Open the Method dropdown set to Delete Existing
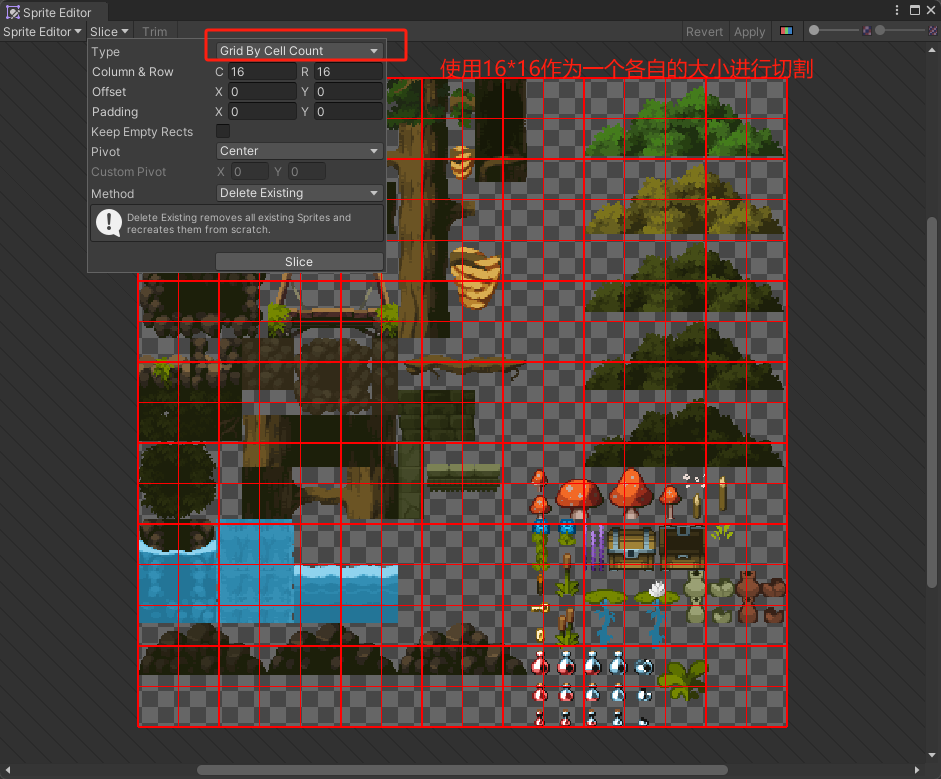The image size is (941, 779). click(299, 193)
